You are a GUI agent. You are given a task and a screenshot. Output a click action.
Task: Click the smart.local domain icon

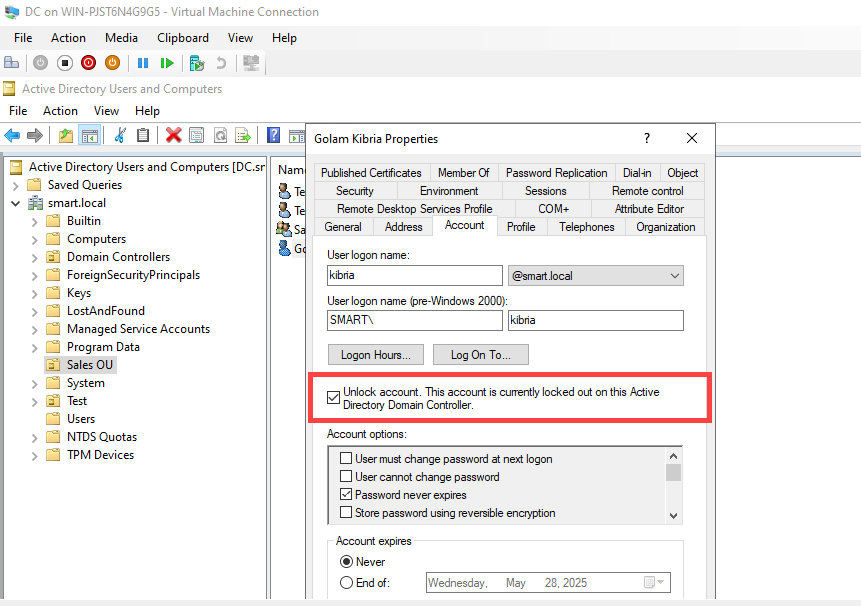pos(36,203)
